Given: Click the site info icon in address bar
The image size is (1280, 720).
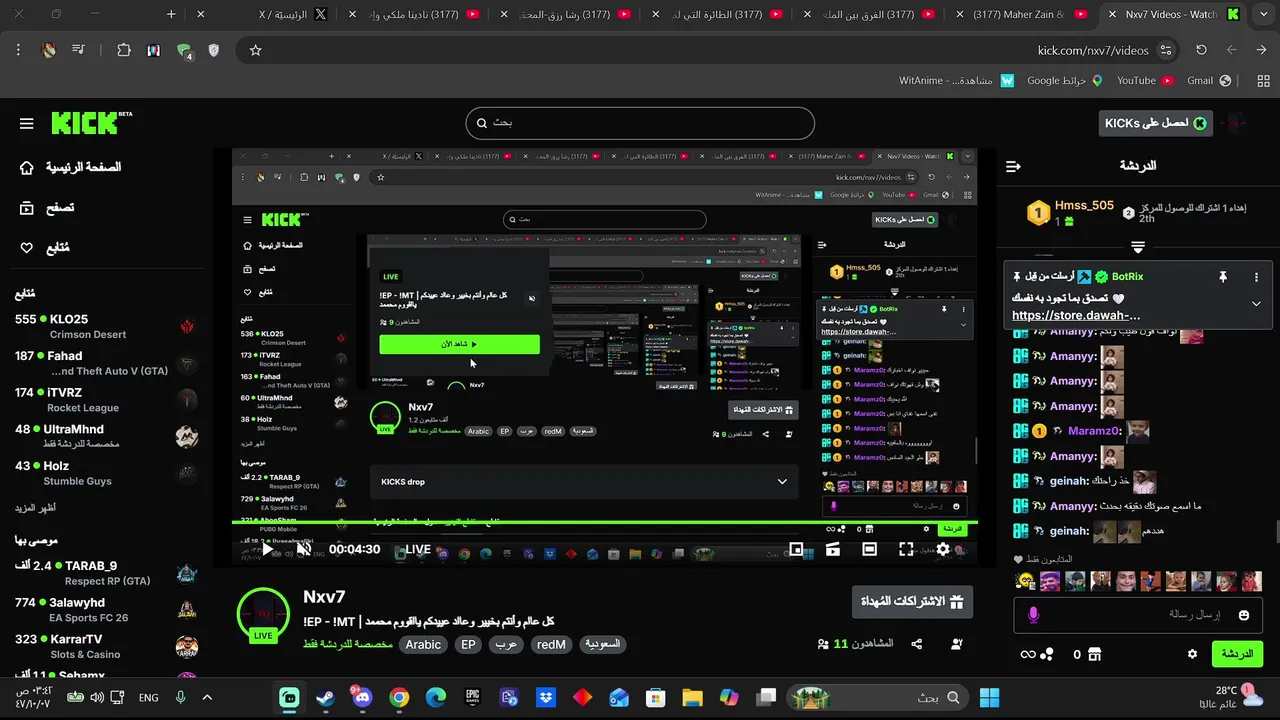Looking at the screenshot, I should [1165, 50].
